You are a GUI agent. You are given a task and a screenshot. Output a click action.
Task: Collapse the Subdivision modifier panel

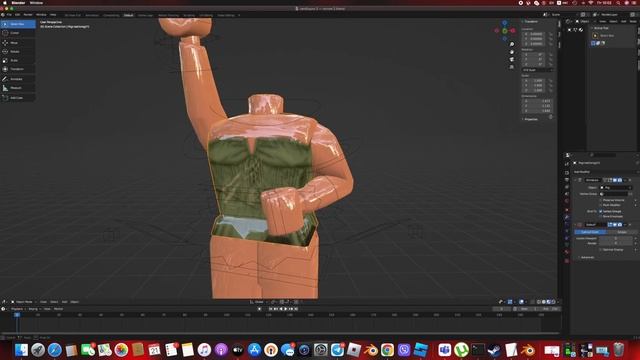576,224
